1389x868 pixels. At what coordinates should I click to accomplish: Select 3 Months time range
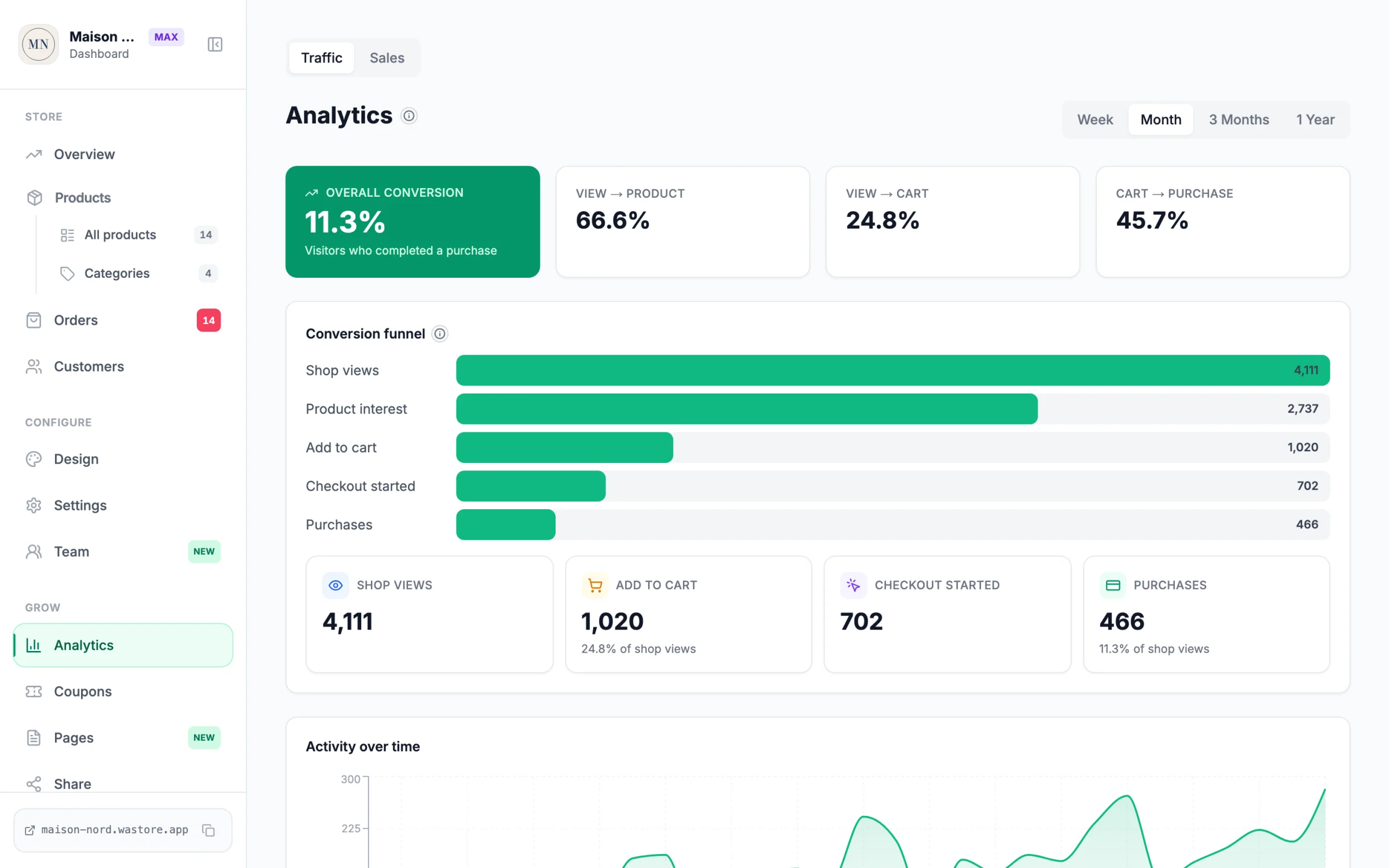point(1239,120)
